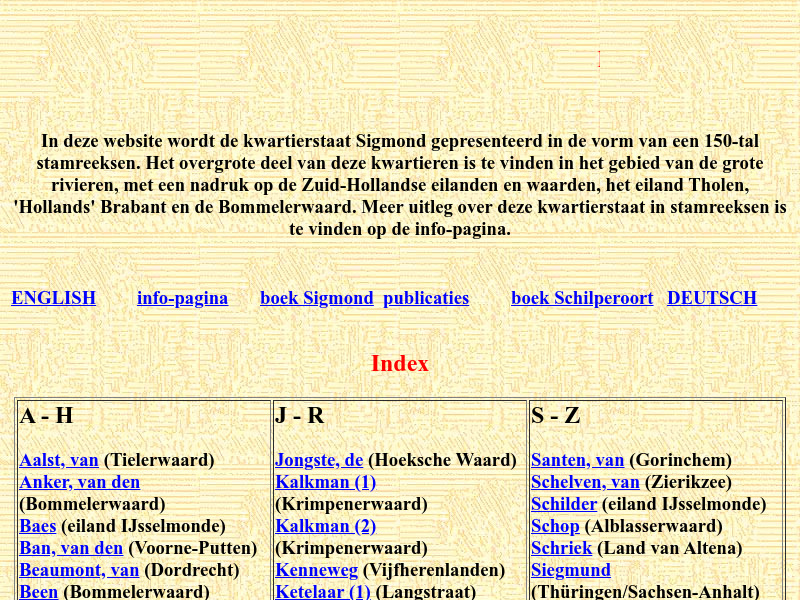Image resolution: width=800 pixels, height=600 pixels.
Task: Open the Ban, van den page
Action: [70, 548]
